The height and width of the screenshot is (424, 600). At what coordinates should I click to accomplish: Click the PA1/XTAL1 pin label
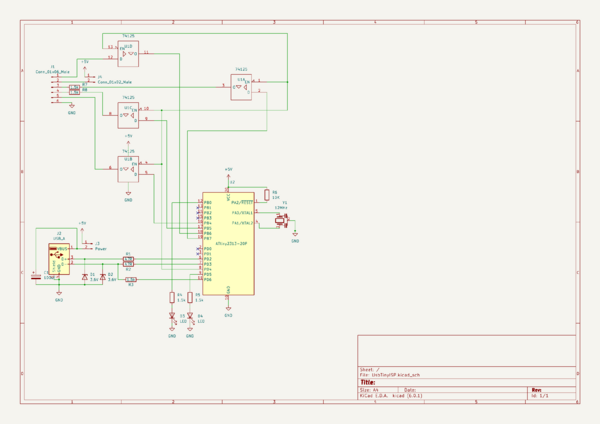(242, 213)
